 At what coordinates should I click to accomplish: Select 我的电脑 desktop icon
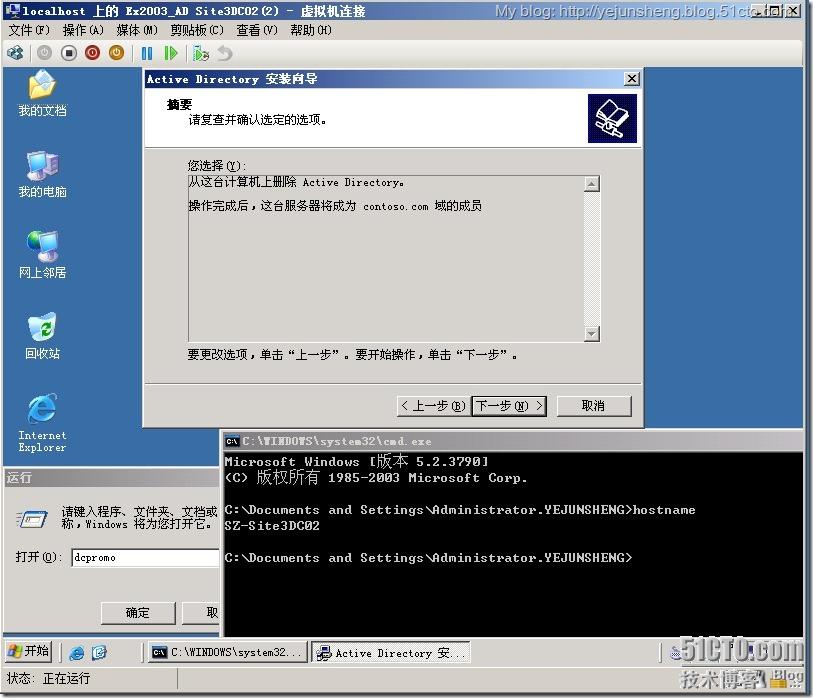click(42, 175)
